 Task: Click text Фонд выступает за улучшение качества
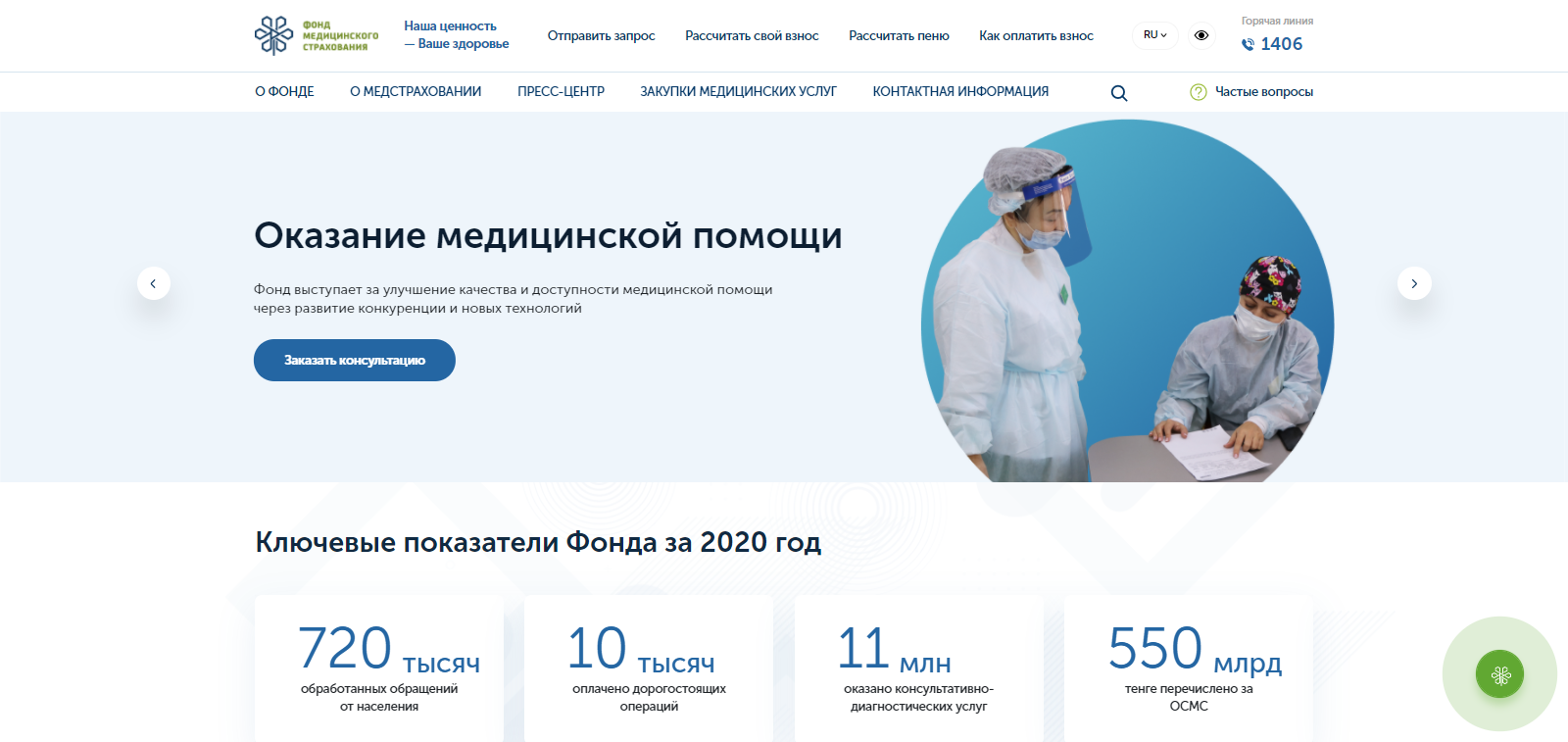coord(513,299)
